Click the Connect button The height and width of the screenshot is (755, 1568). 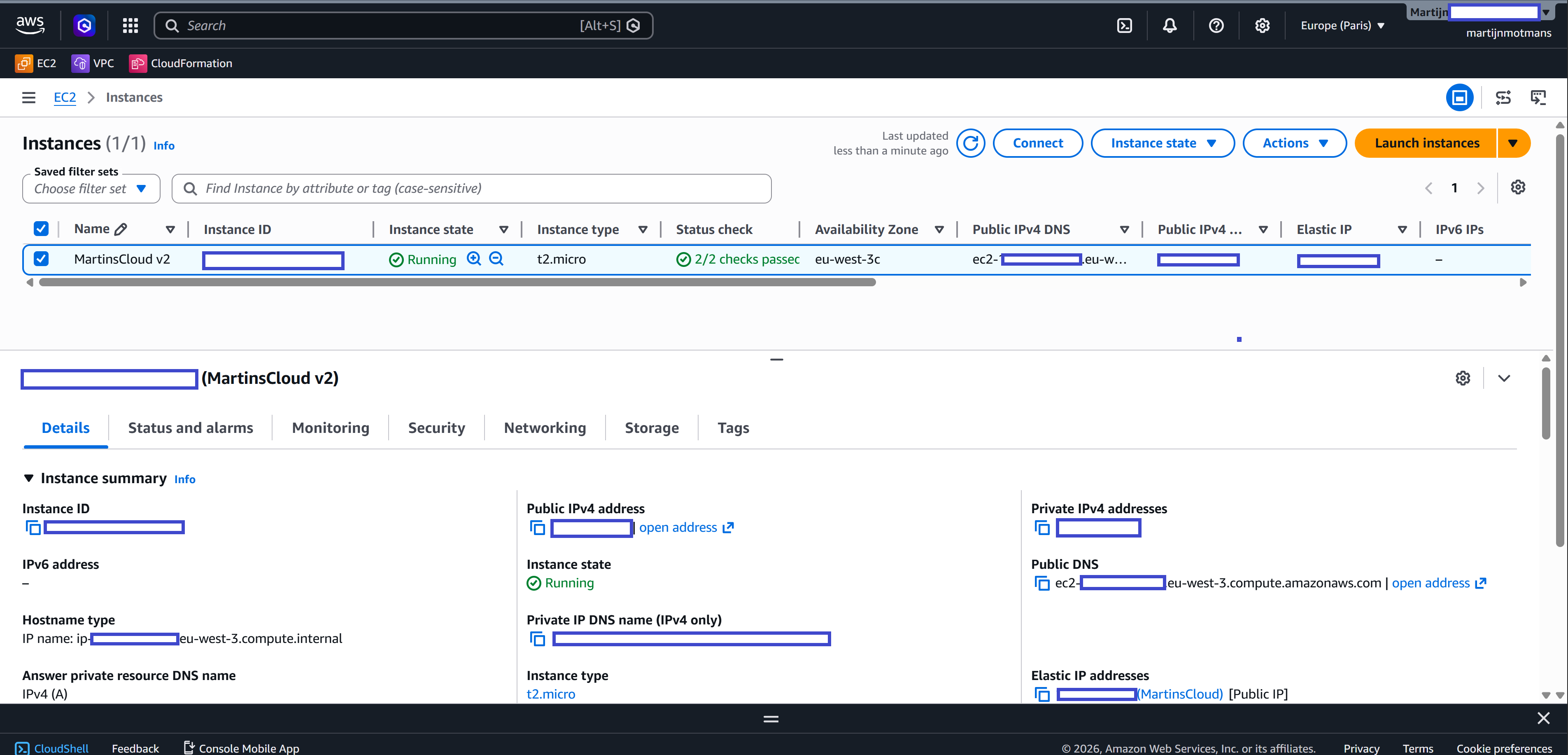(x=1037, y=143)
